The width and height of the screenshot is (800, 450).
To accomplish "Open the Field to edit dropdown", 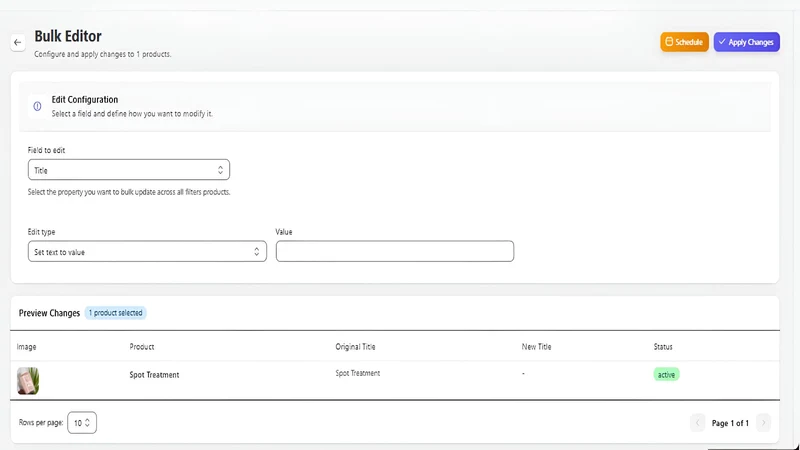I will click(129, 170).
